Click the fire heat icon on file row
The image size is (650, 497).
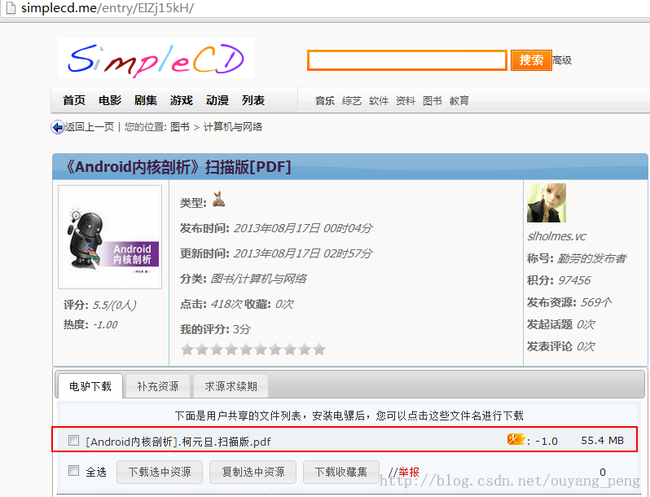[515, 439]
